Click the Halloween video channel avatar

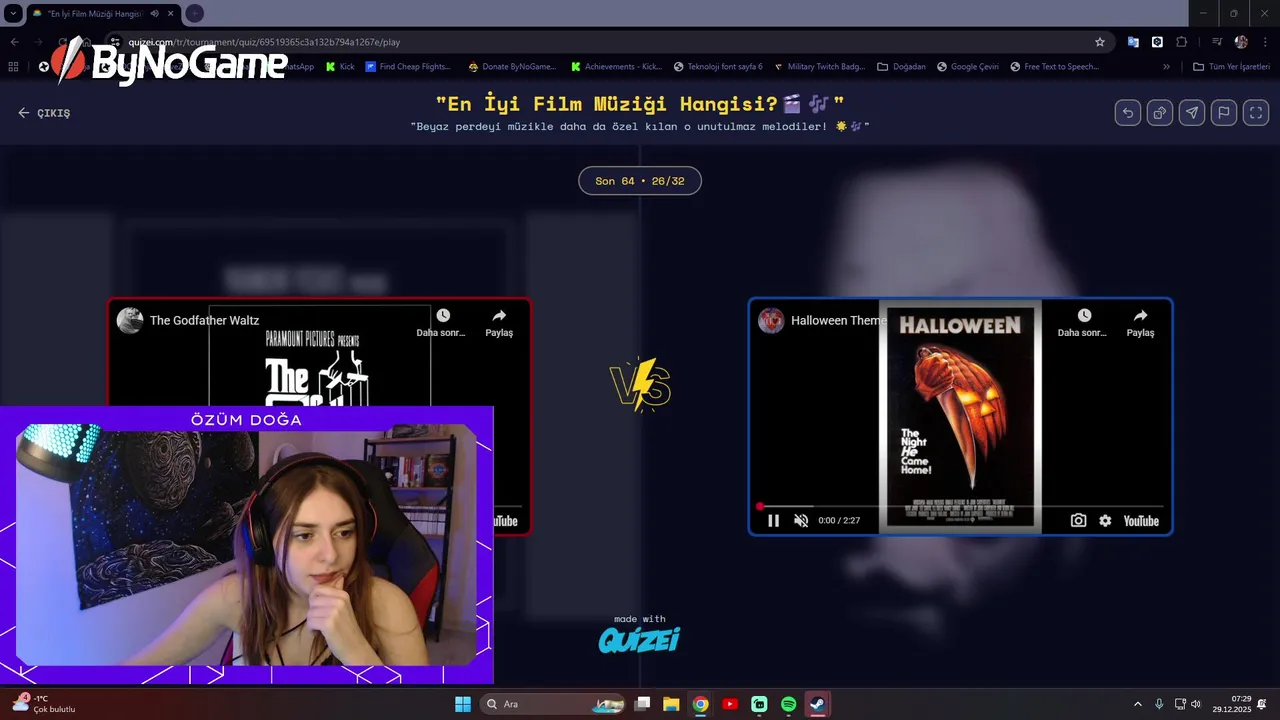[770, 320]
